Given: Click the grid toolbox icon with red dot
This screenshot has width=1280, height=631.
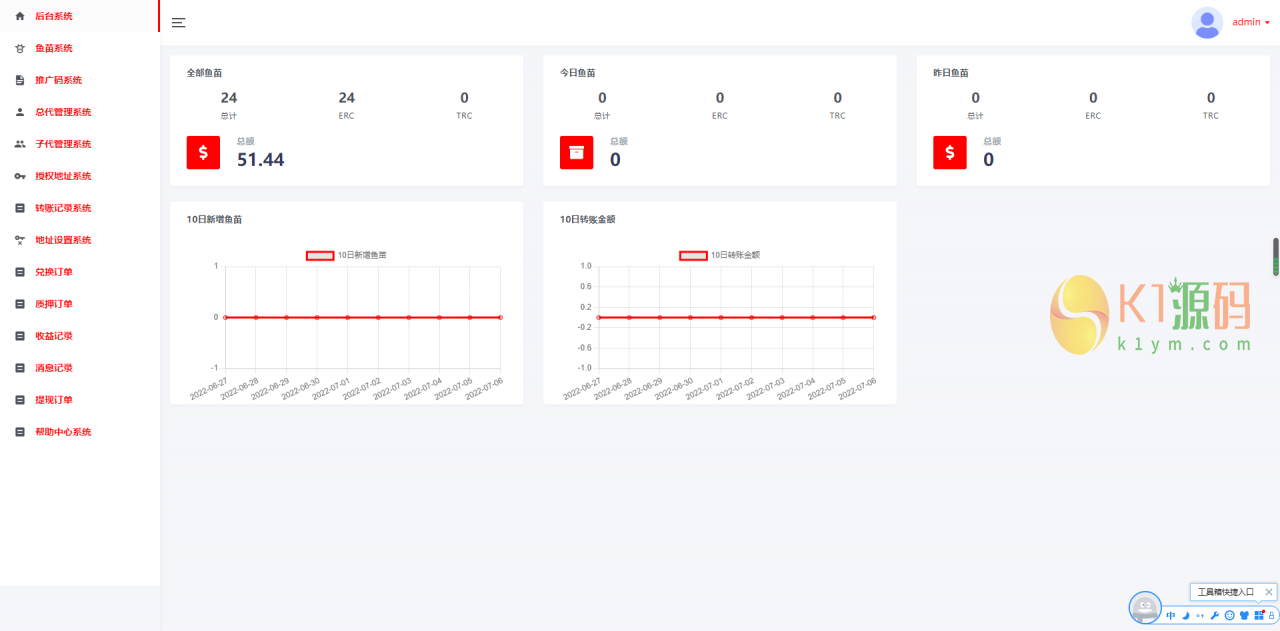Looking at the screenshot, I should (1259, 615).
